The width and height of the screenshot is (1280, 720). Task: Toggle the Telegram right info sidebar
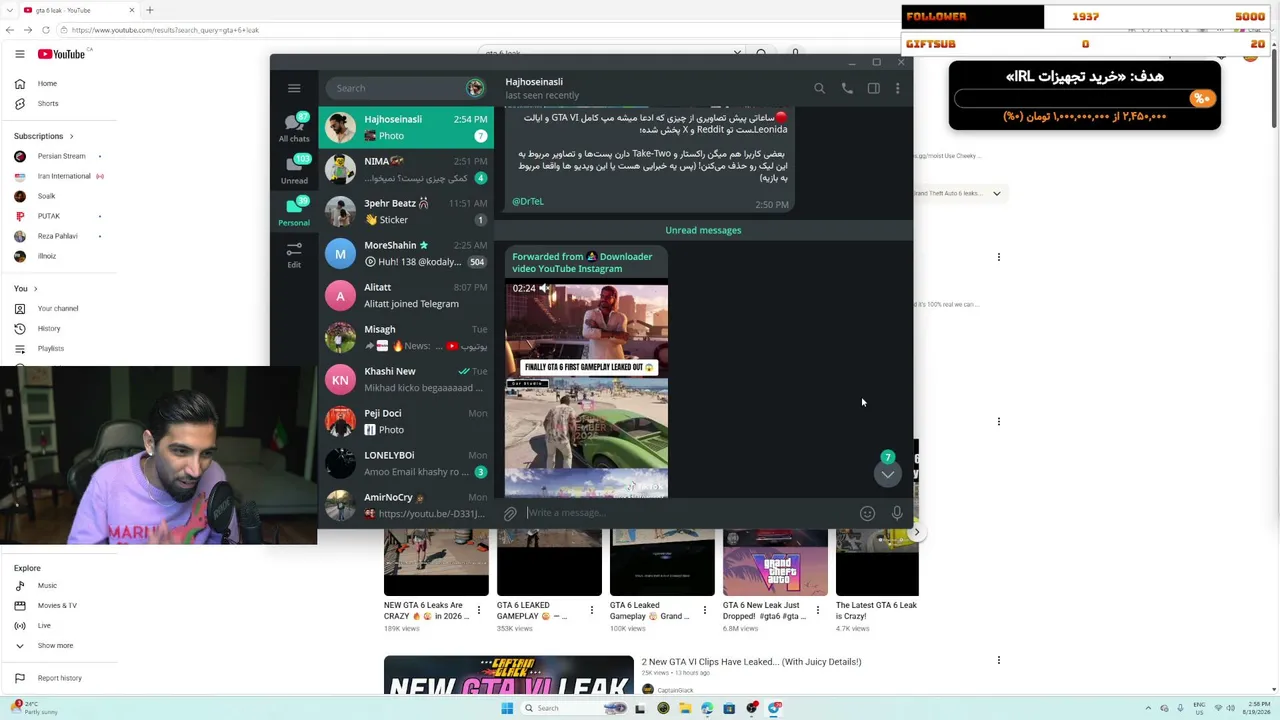click(873, 88)
